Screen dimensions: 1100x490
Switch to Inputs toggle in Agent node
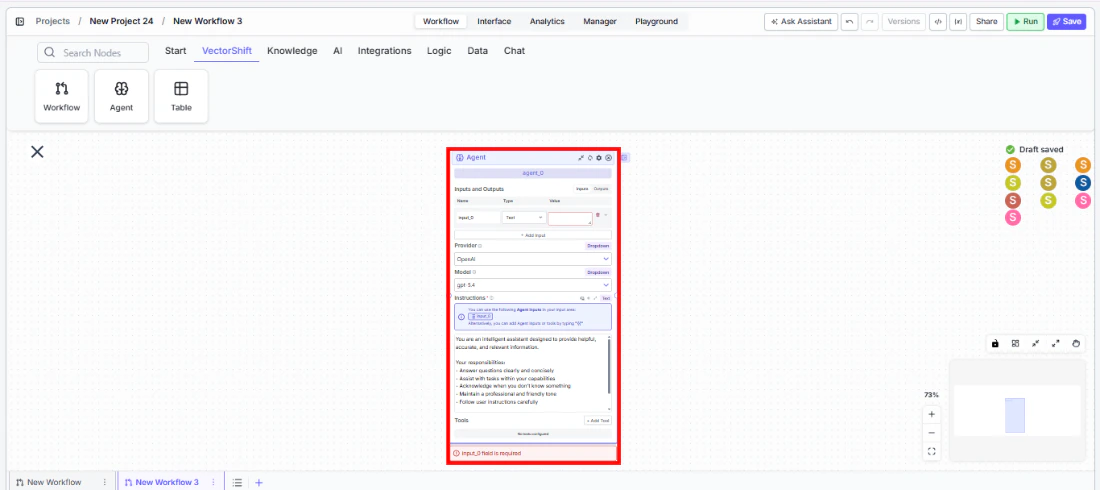tap(582, 189)
